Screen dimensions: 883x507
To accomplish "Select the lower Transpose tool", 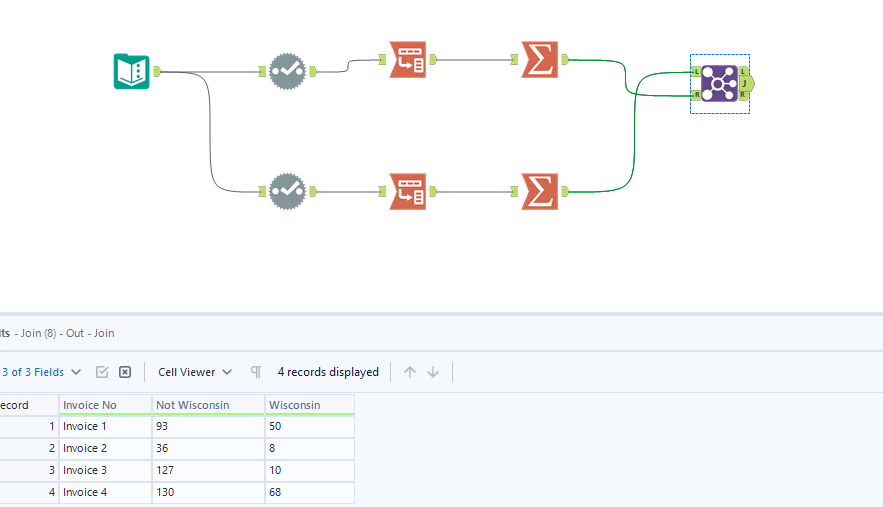I will pyautogui.click(x=408, y=192).
